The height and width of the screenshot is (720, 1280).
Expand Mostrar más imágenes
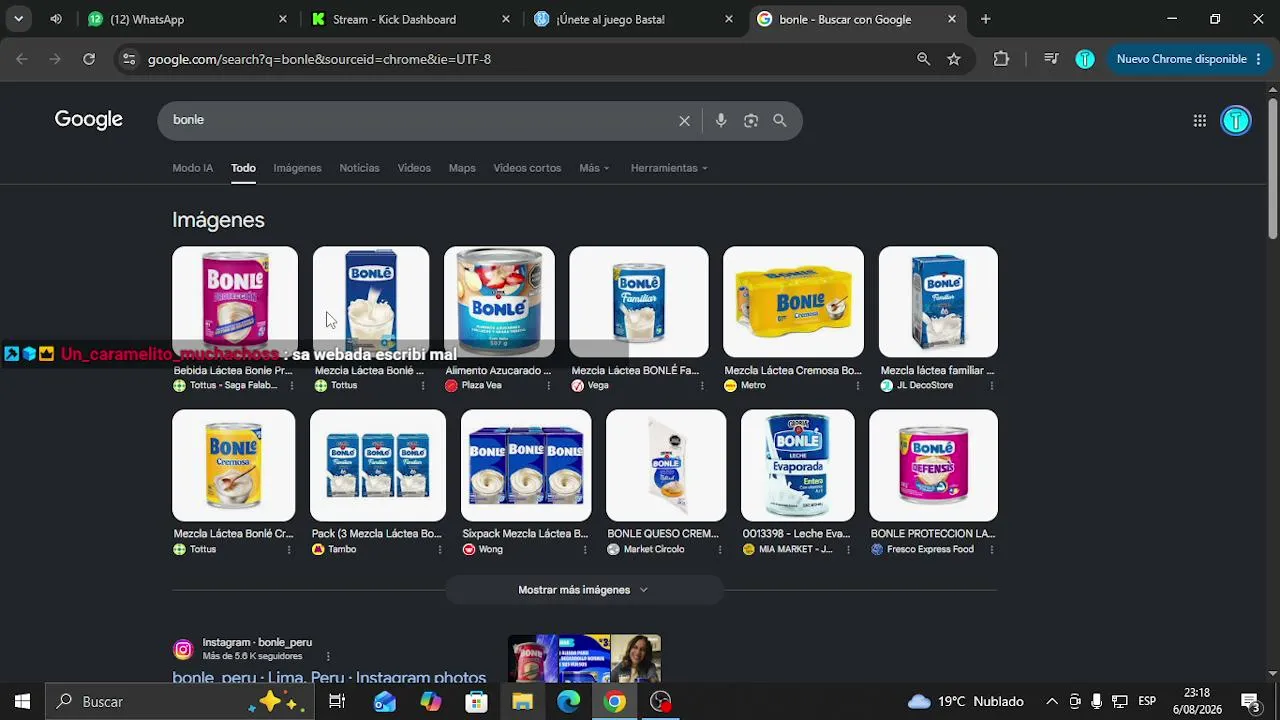click(x=584, y=590)
